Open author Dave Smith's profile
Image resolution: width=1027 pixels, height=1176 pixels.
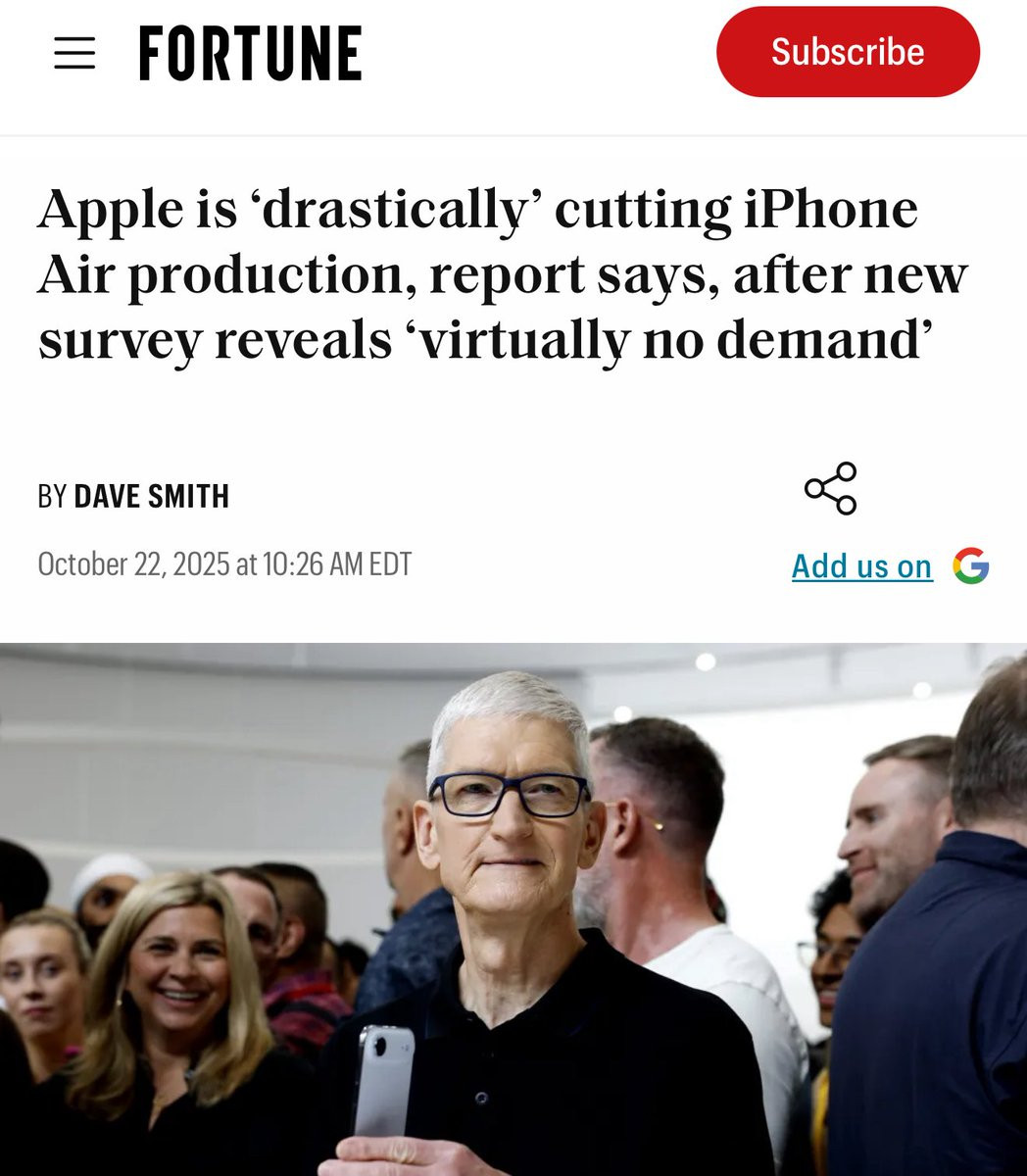[151, 497]
